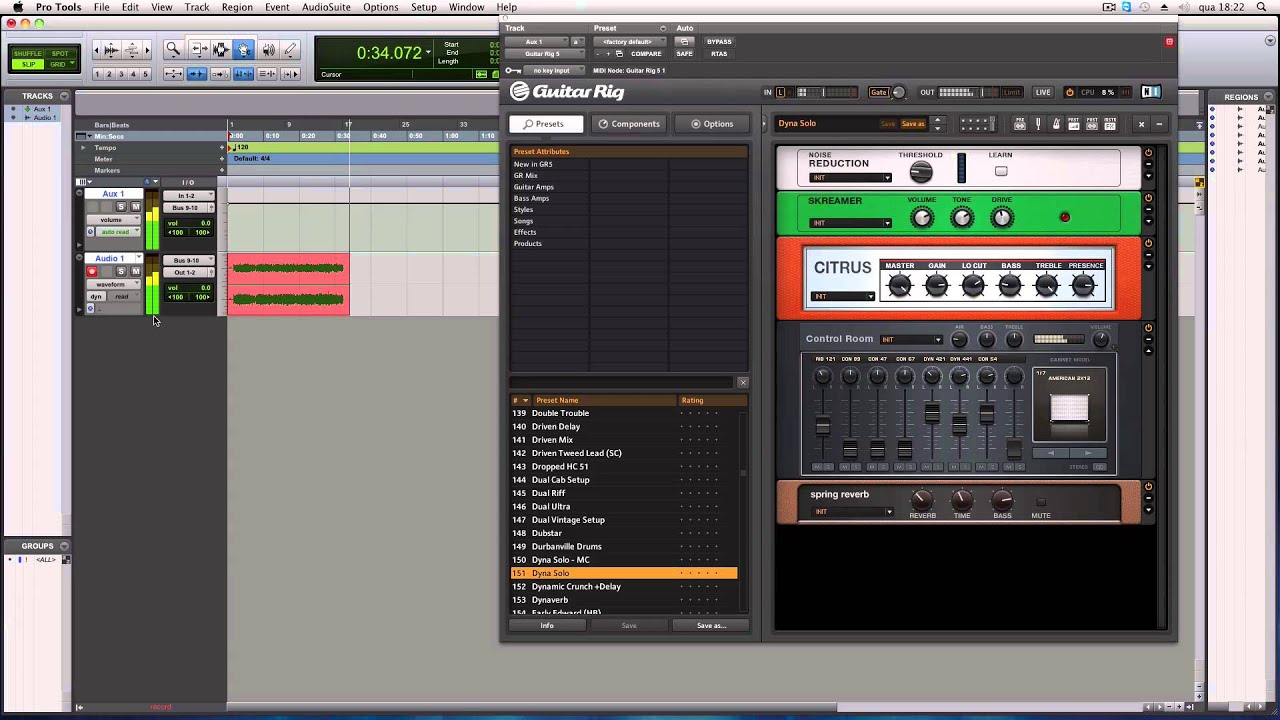
Task: Solo the Aux 1 track
Action: (x=121, y=207)
